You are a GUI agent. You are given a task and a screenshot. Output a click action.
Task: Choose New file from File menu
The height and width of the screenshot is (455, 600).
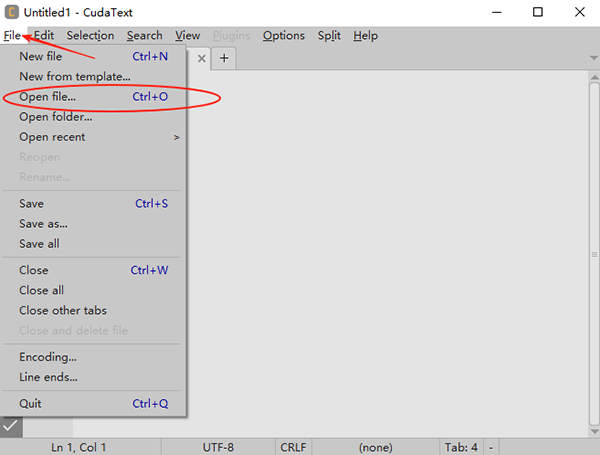tap(93, 57)
